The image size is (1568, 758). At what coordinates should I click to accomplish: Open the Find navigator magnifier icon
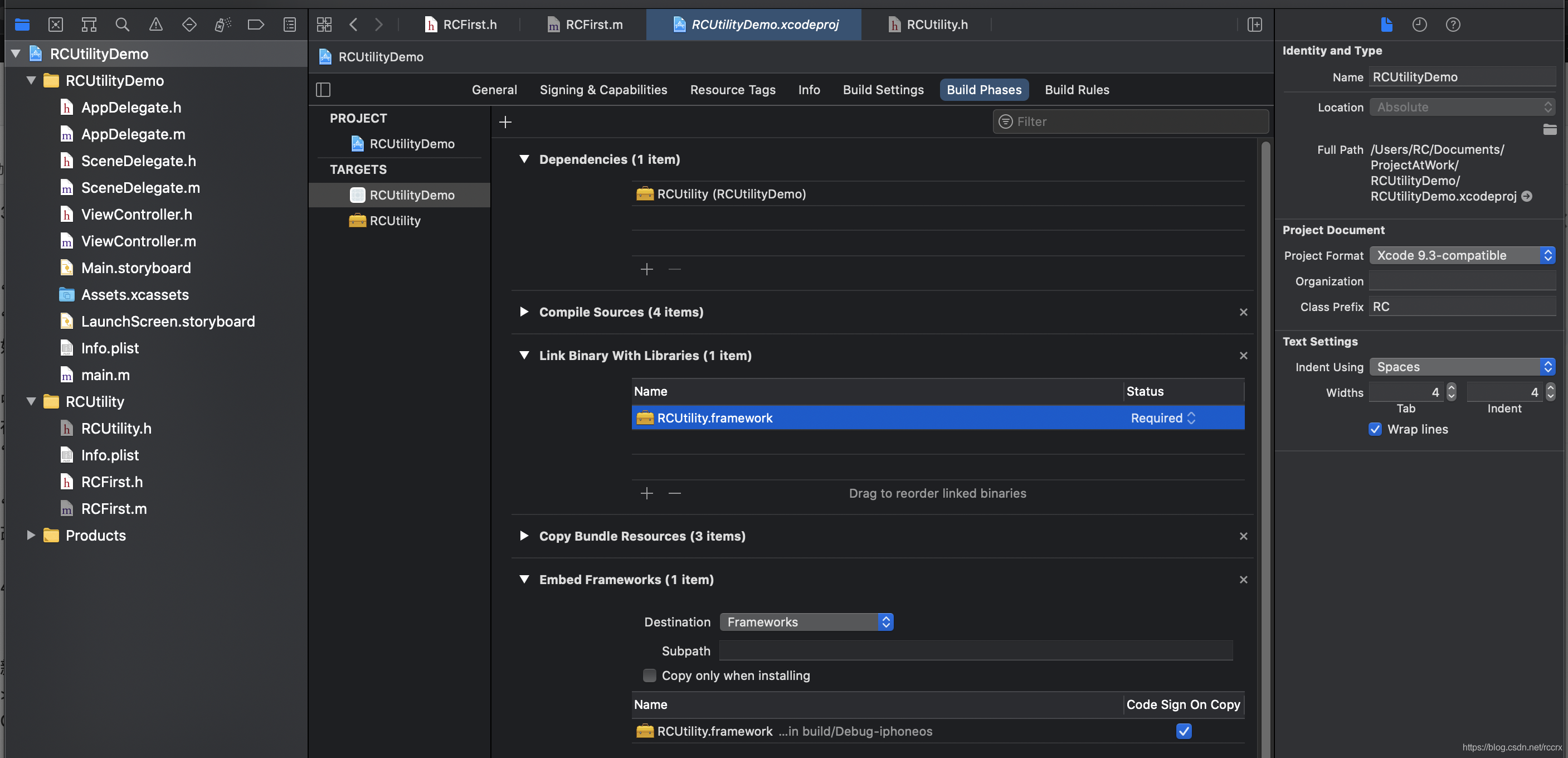click(123, 25)
